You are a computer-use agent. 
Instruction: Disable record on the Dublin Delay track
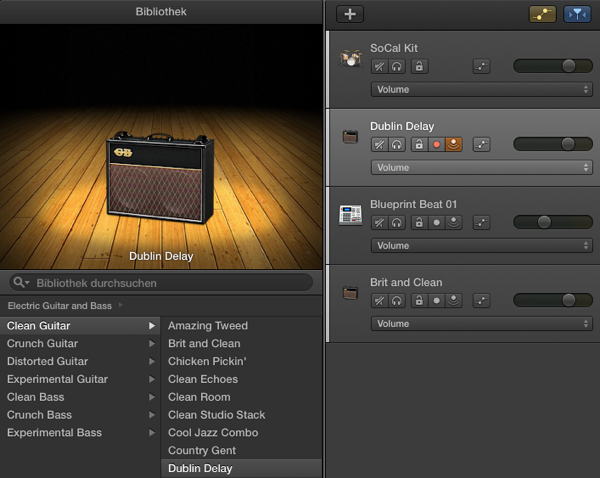tap(436, 144)
